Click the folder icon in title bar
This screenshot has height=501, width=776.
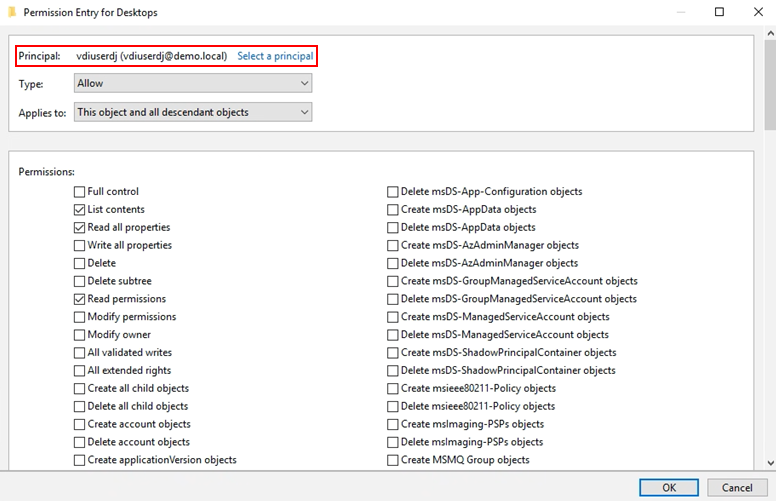click(x=11, y=12)
